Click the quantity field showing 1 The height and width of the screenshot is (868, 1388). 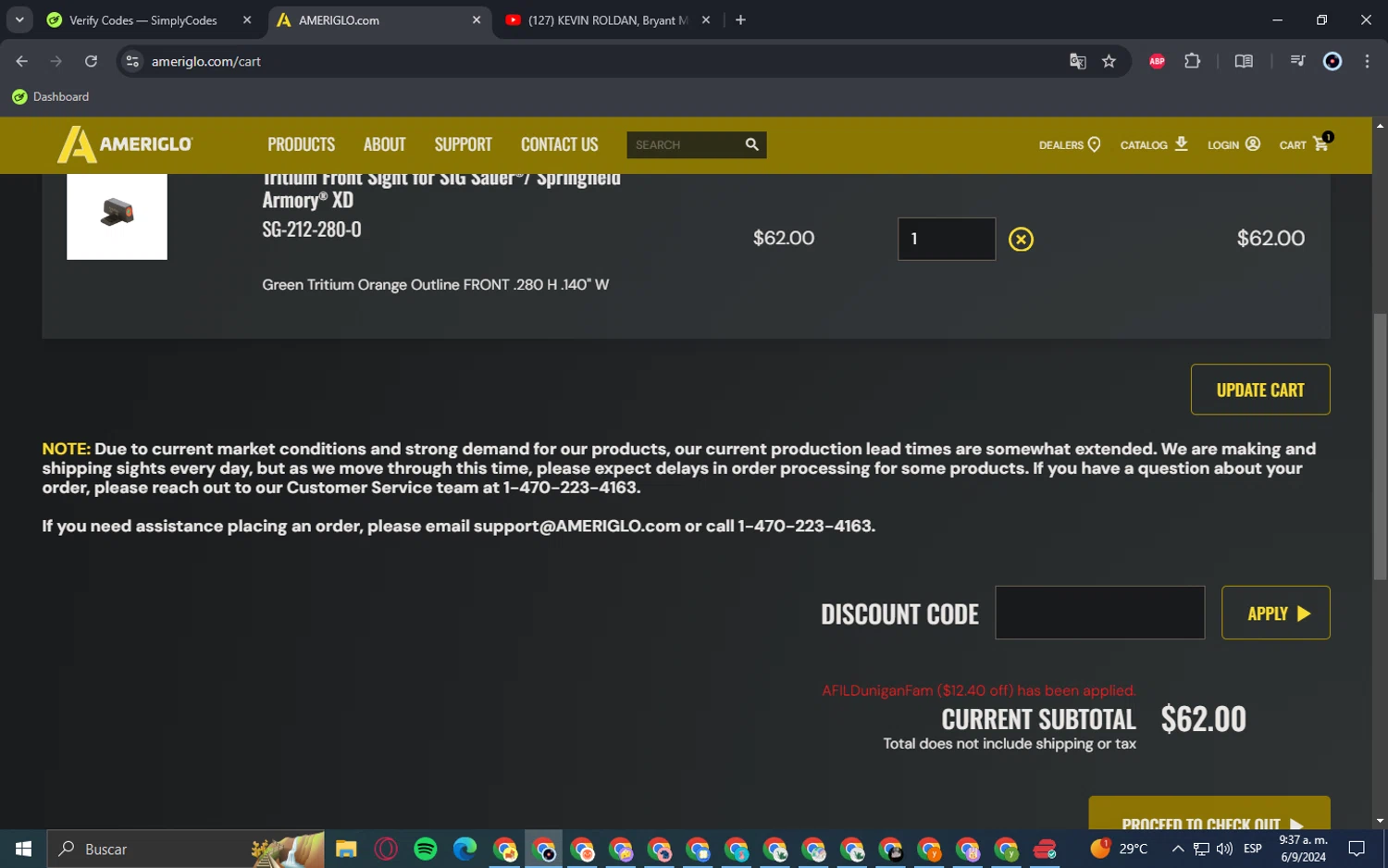[x=947, y=239]
